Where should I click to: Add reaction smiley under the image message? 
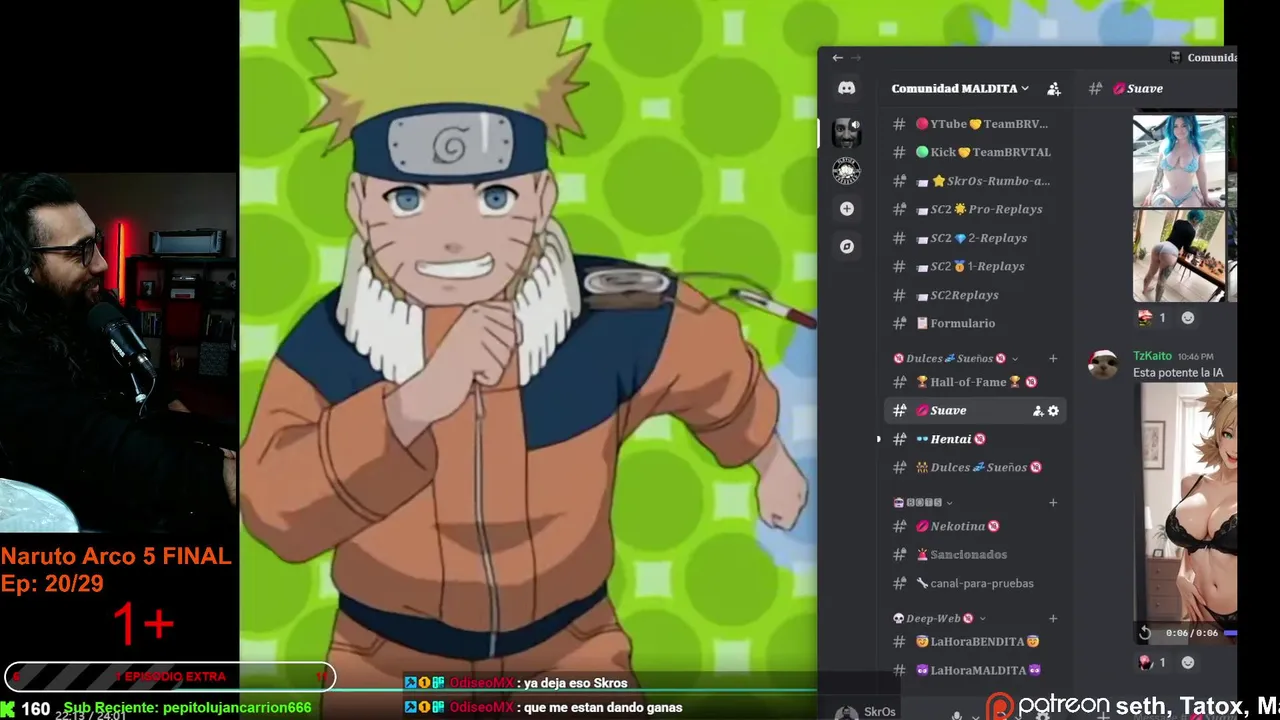pyautogui.click(x=1188, y=318)
